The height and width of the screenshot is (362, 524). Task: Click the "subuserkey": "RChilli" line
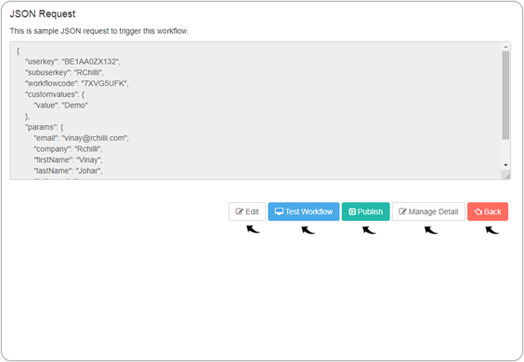64,73
